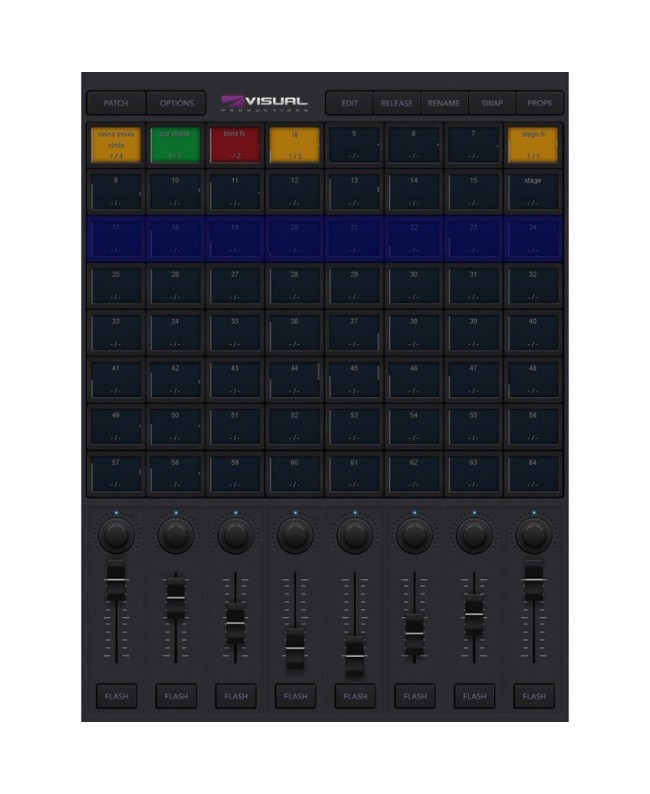The image size is (650, 794).
Task: Select the yellow 'dj' cue pad
Action: coord(295,145)
